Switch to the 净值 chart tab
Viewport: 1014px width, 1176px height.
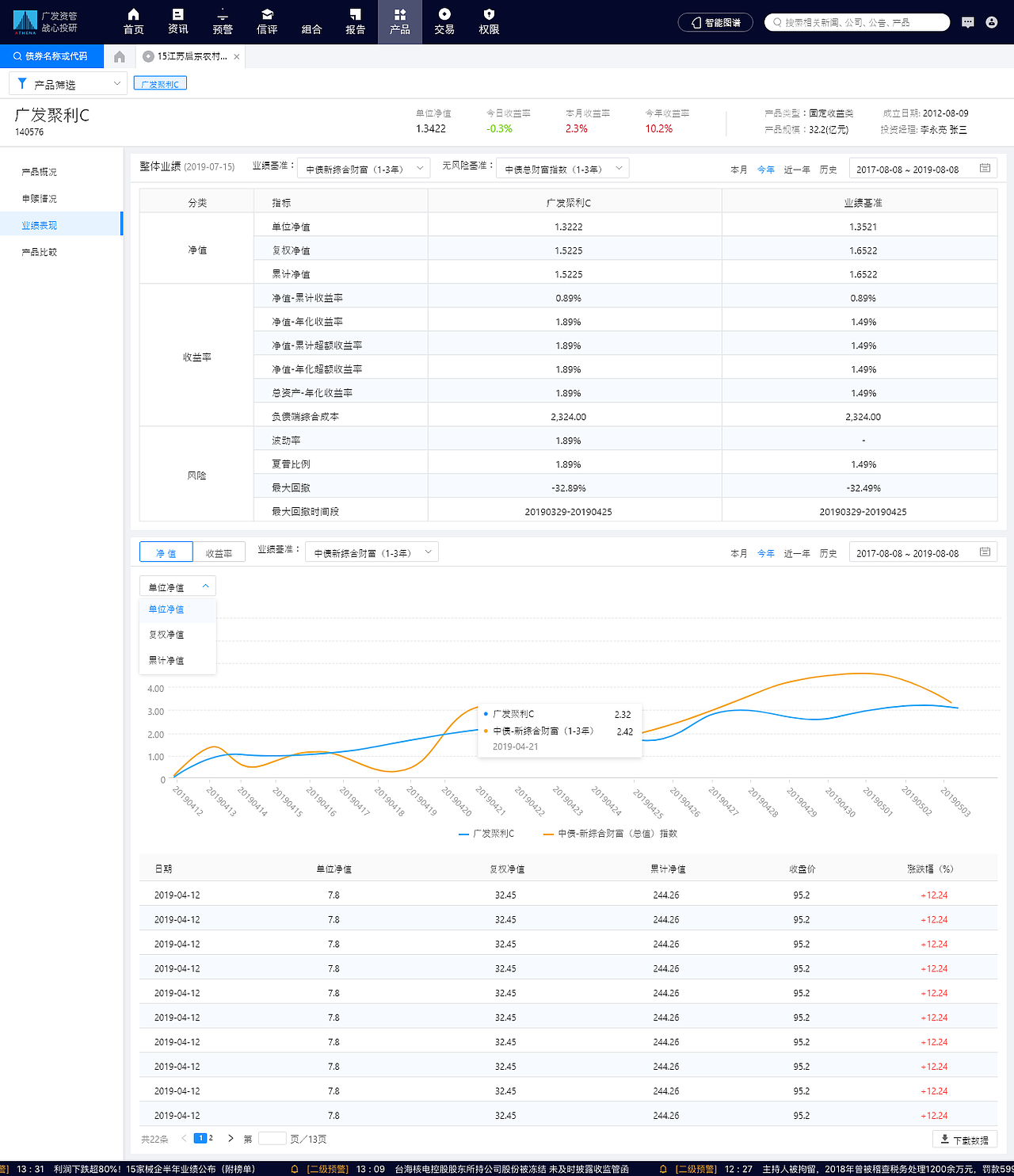pos(166,552)
